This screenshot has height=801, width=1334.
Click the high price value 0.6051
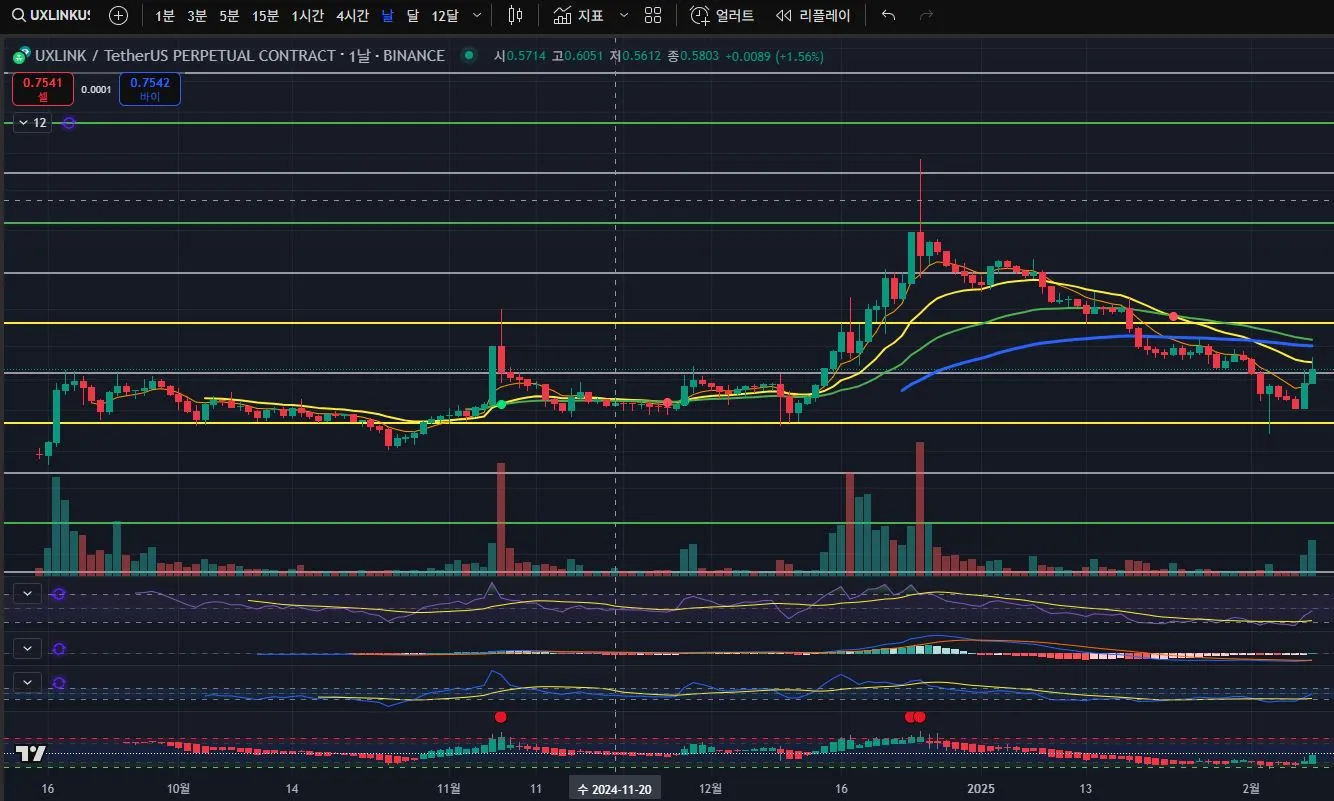583,56
